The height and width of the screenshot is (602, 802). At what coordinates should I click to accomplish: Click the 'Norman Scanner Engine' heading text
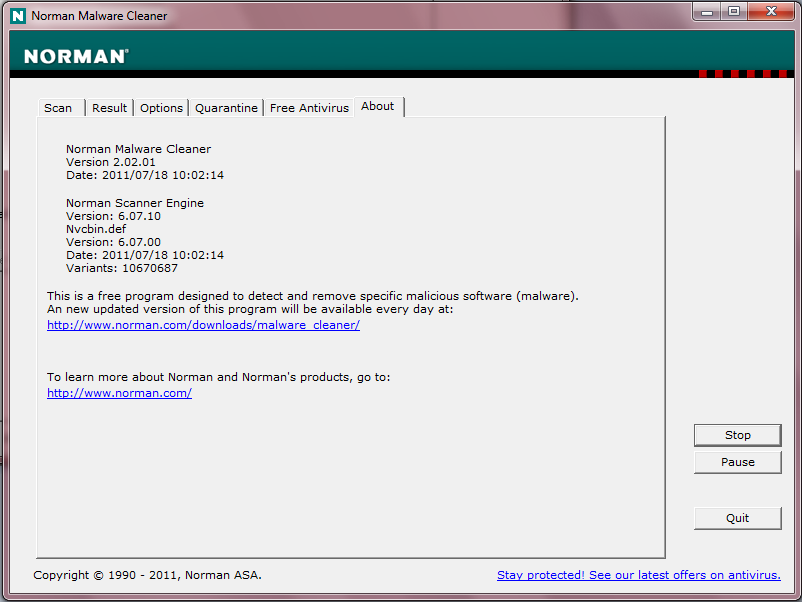coord(135,203)
